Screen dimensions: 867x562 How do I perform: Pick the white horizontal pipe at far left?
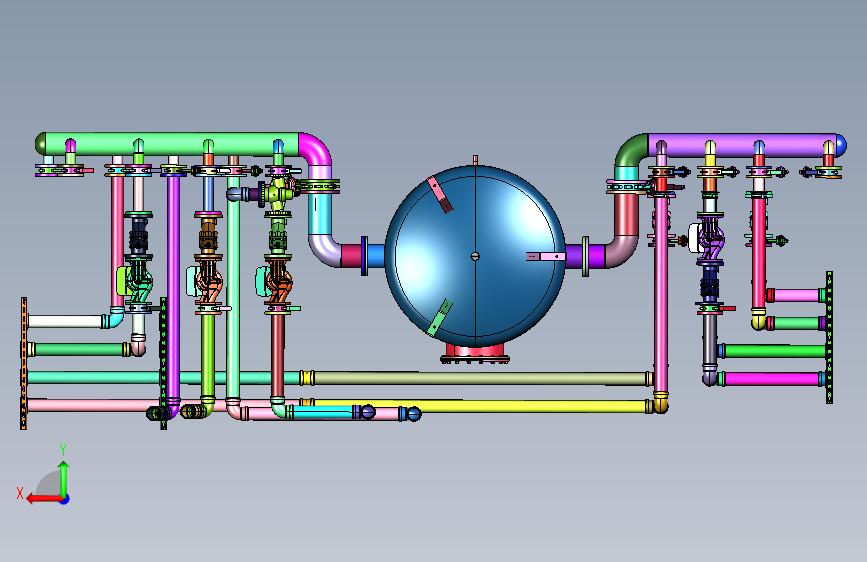(65, 321)
